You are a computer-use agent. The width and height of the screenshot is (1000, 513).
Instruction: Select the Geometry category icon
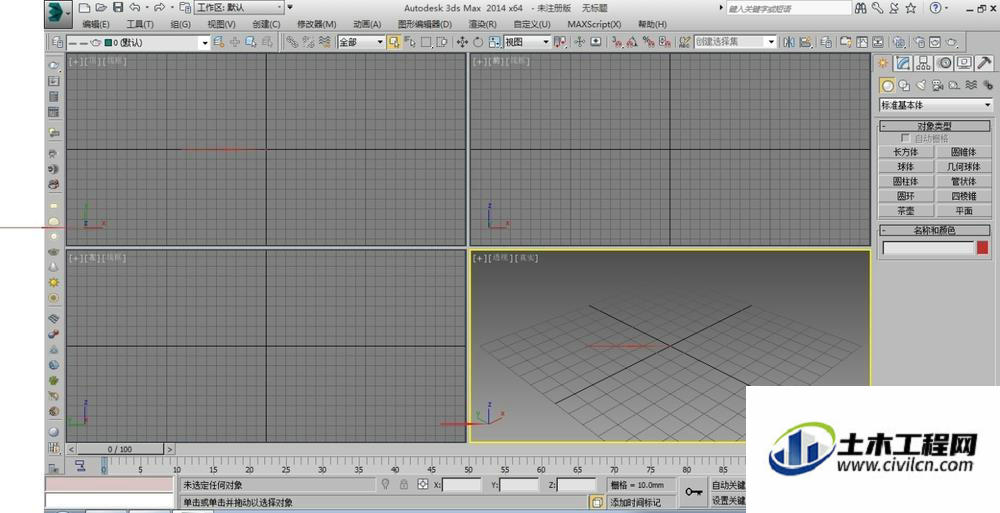tap(887, 85)
